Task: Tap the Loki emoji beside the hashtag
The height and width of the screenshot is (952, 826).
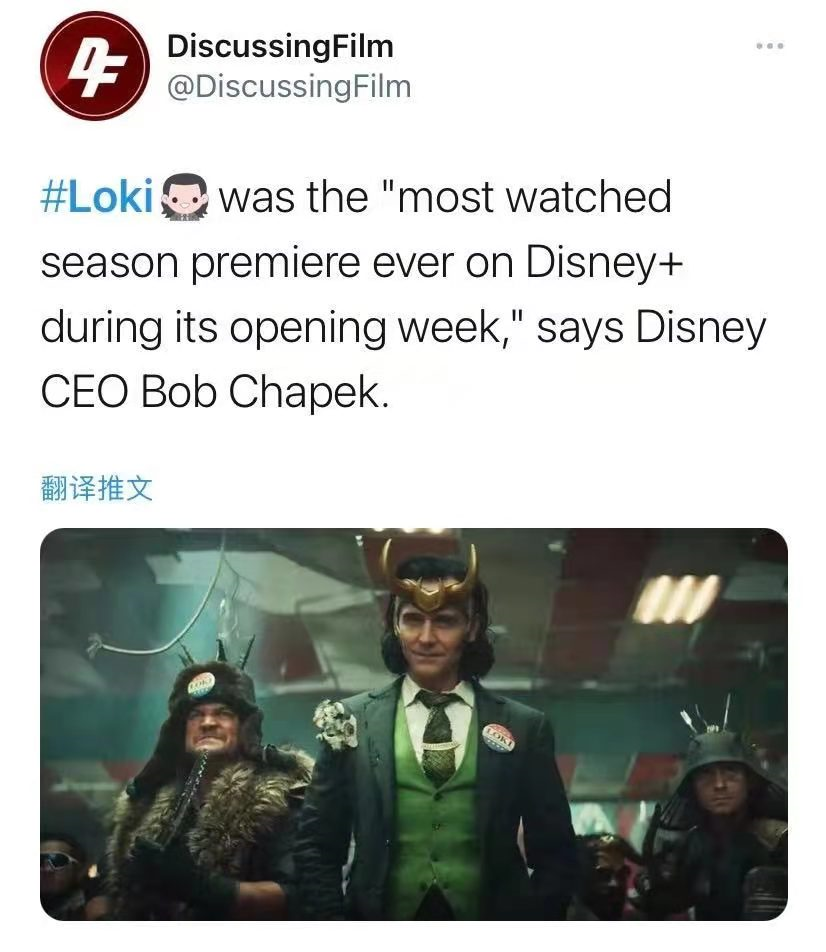Action: tap(184, 197)
